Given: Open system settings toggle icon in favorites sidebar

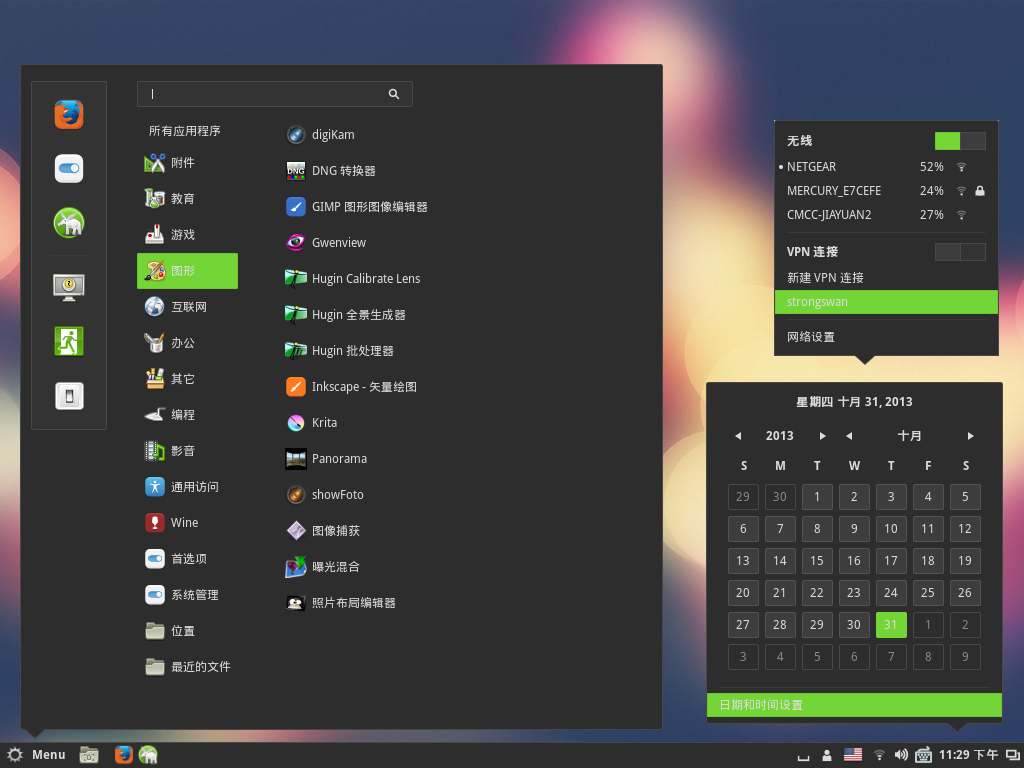Looking at the screenshot, I should pos(69,168).
